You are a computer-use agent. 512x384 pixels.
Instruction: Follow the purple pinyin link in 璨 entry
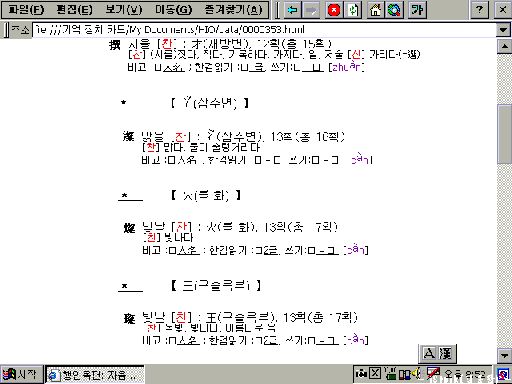pos(356,340)
